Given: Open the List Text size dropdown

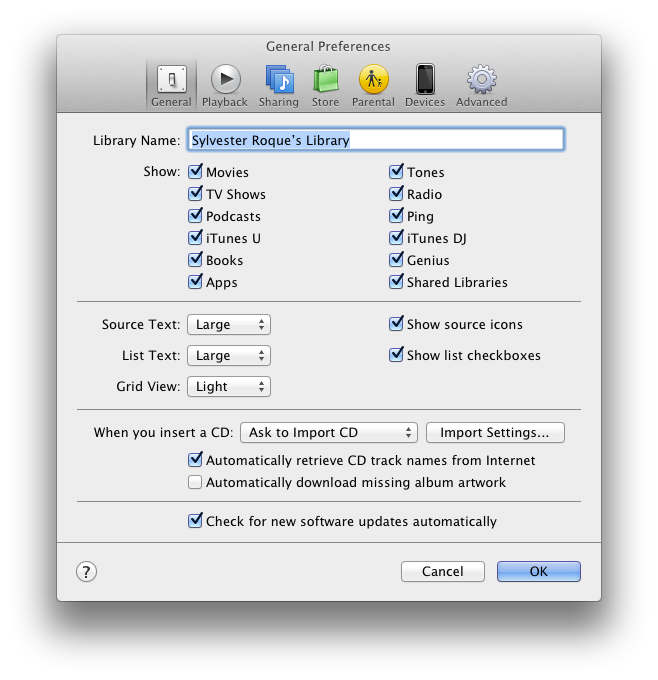Looking at the screenshot, I should 229,355.
